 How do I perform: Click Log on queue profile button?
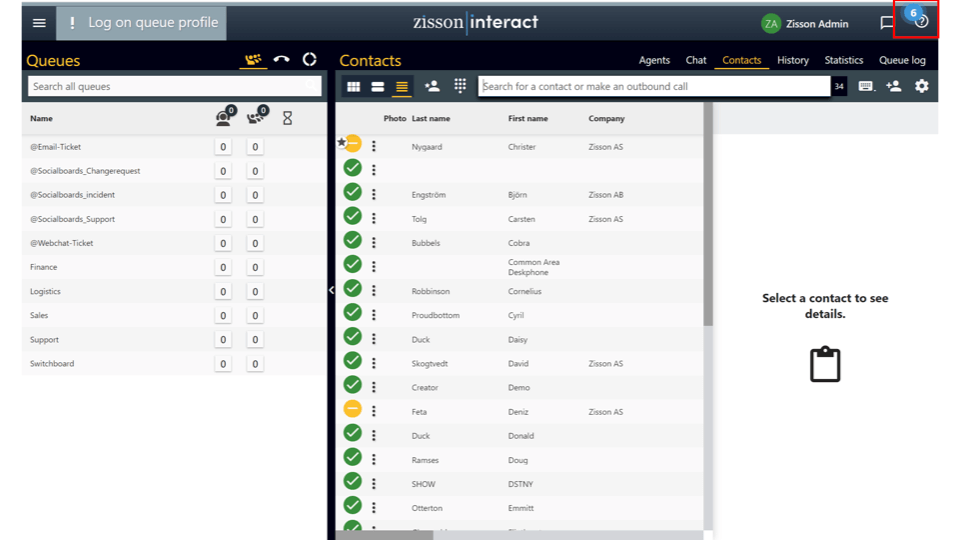[x=141, y=23]
